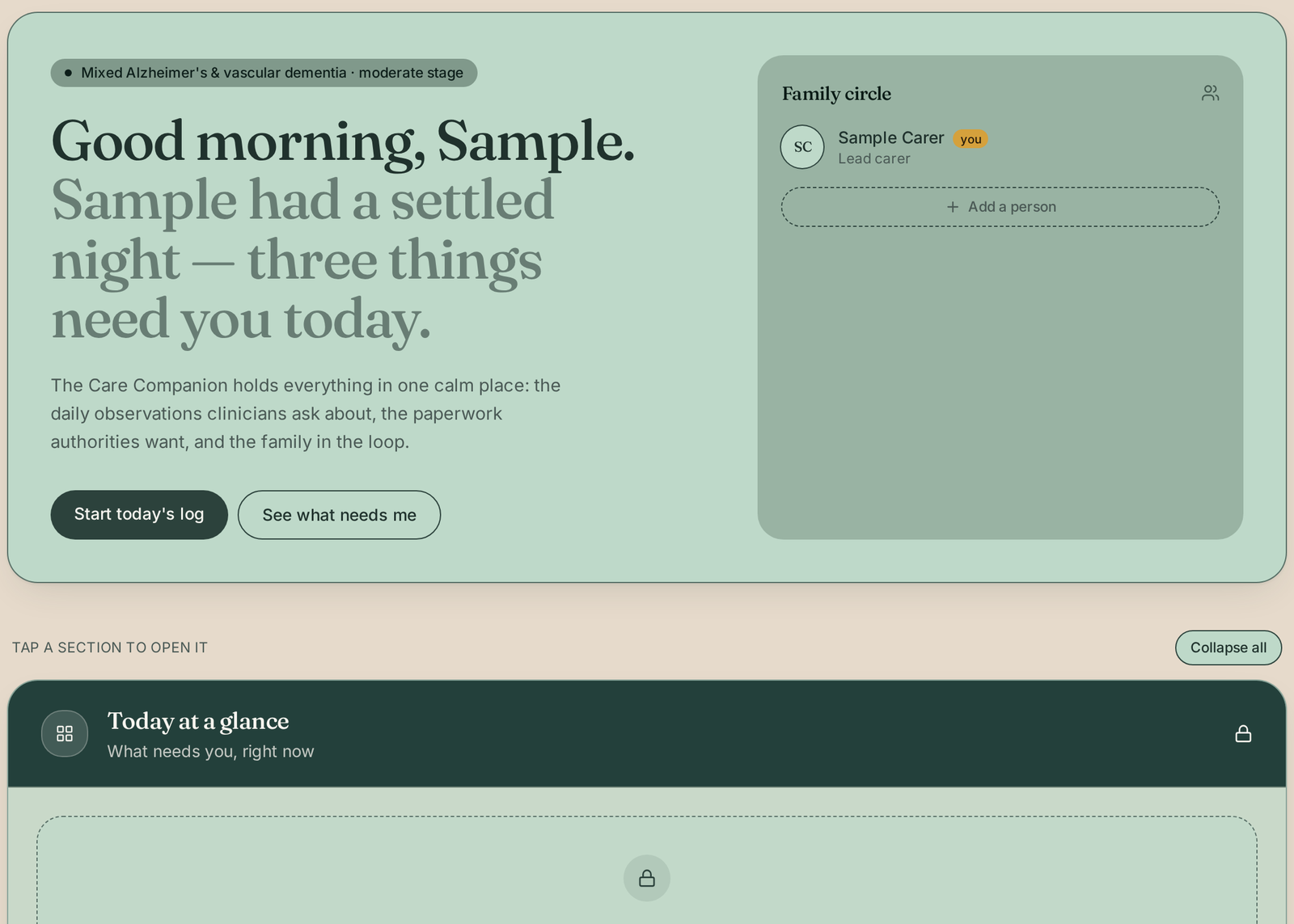Collapse all sections
The height and width of the screenshot is (924, 1294).
1228,648
